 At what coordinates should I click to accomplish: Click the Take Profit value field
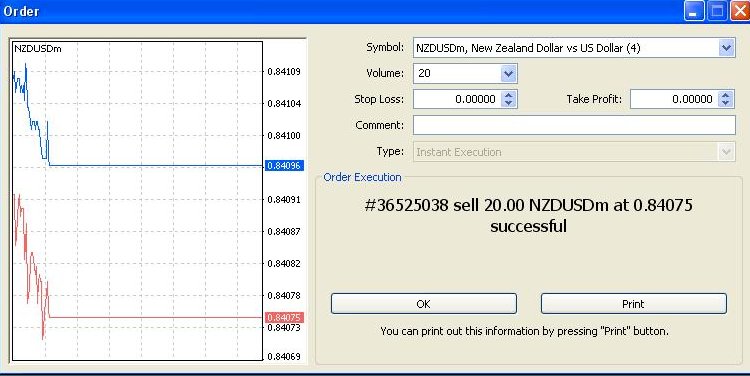674,99
